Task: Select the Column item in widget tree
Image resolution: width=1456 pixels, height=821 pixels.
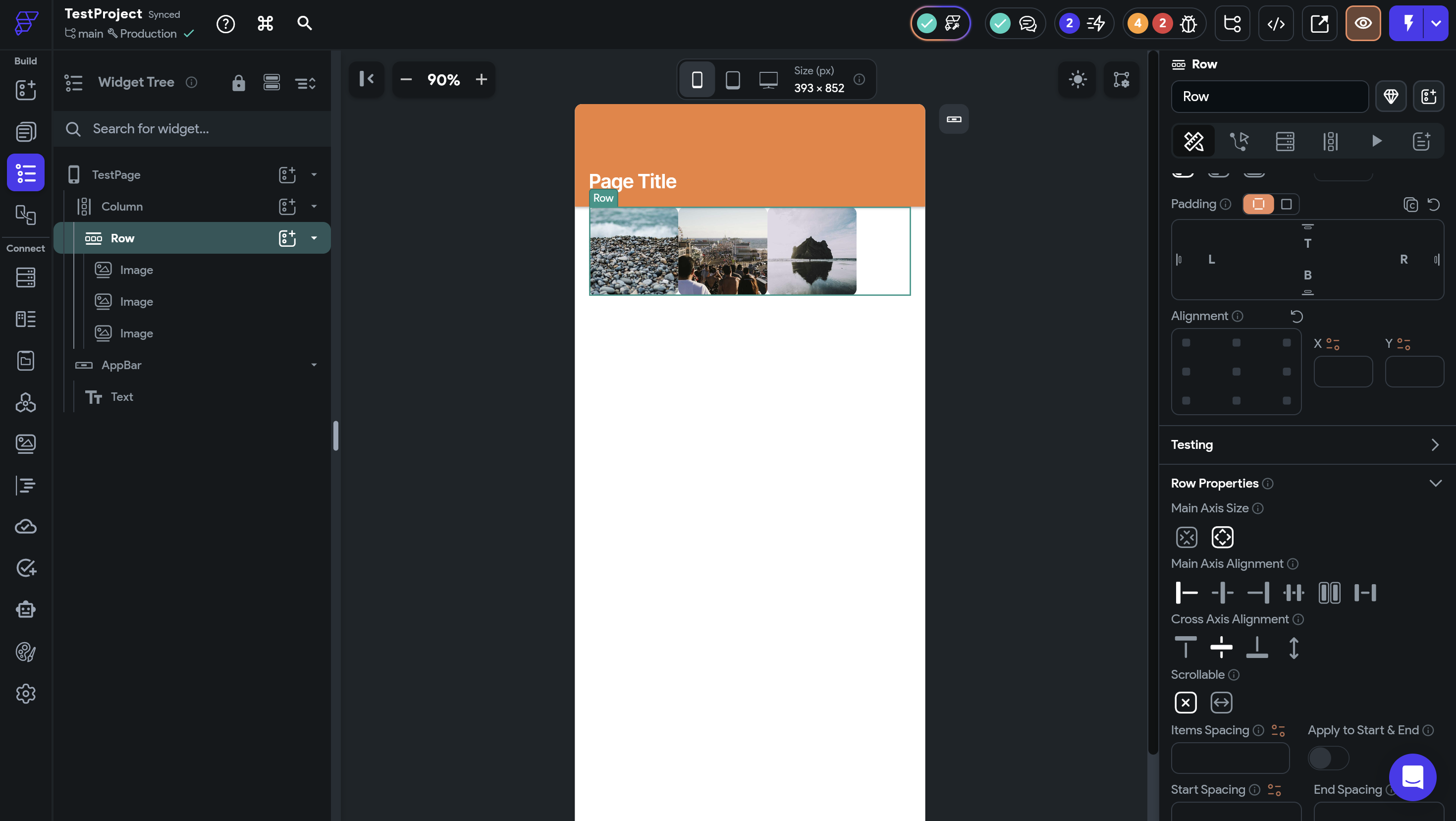Action: [x=122, y=207]
